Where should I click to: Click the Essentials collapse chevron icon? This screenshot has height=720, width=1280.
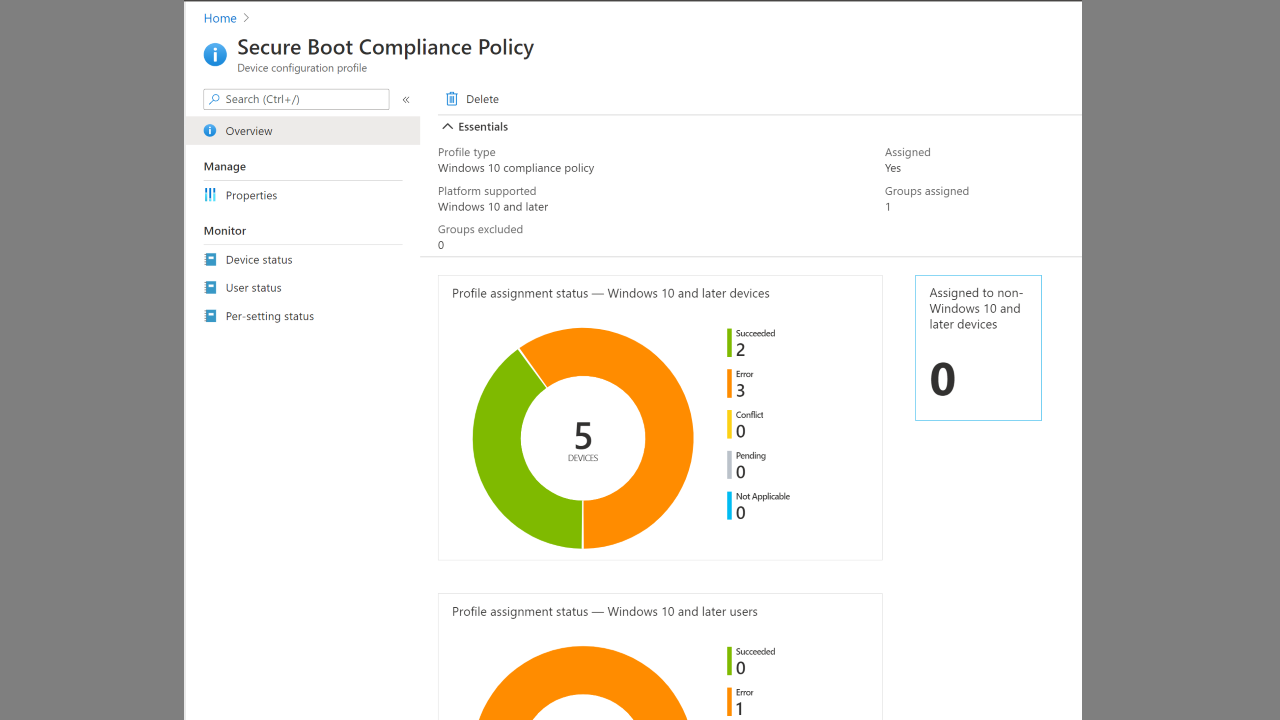[x=447, y=127]
